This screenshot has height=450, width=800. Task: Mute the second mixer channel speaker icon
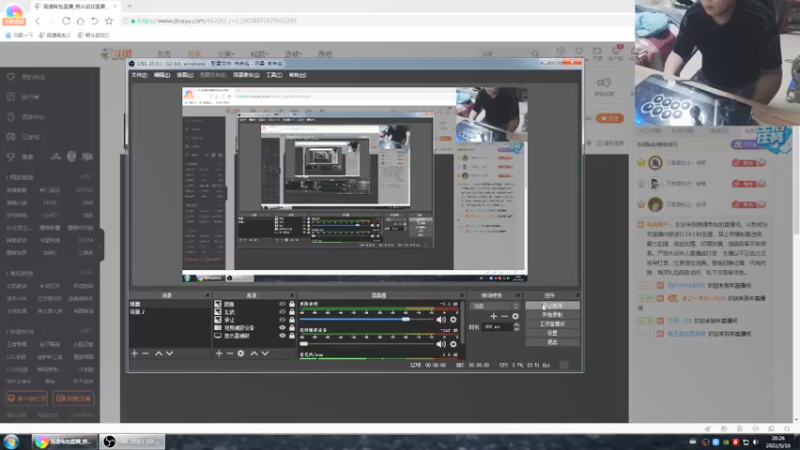point(441,344)
